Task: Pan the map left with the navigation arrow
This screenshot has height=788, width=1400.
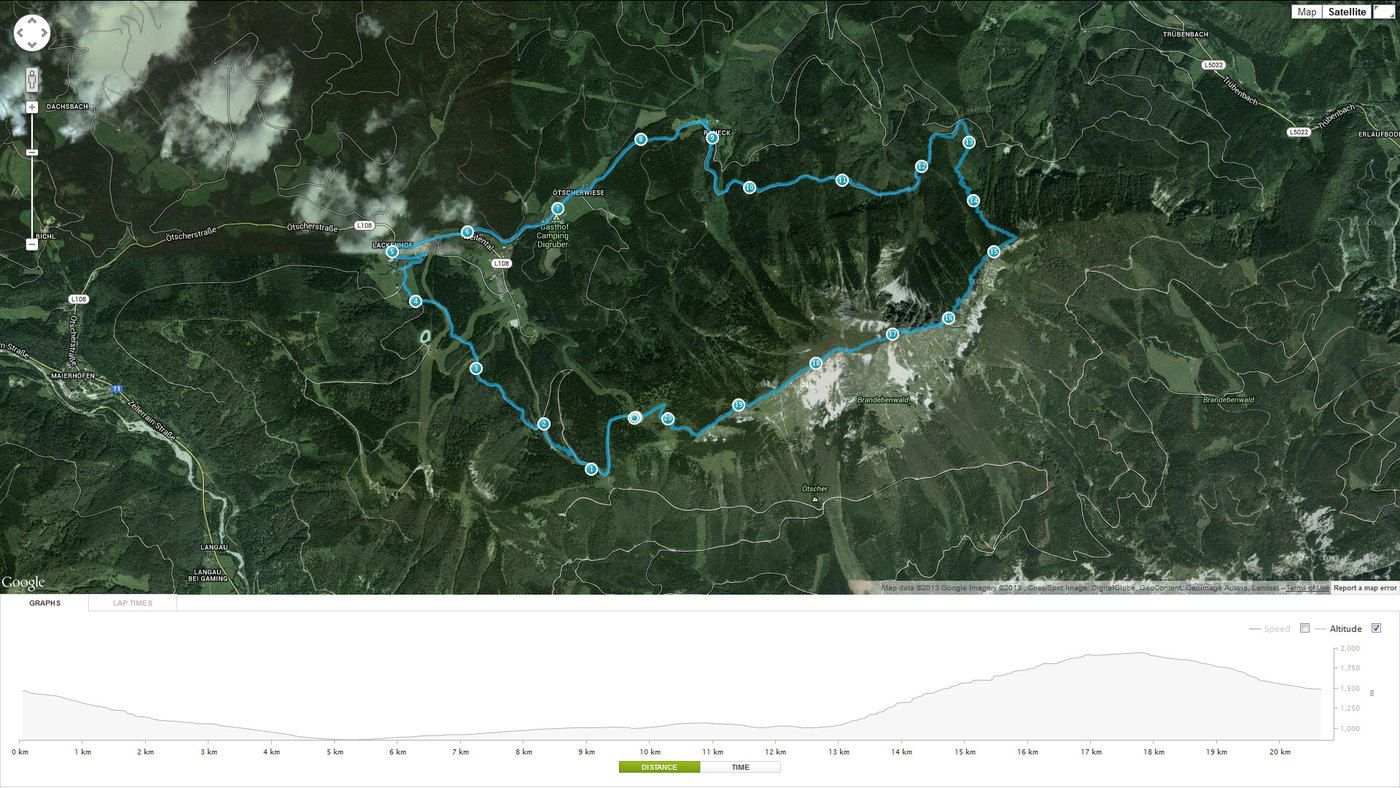Action: click(x=21, y=33)
